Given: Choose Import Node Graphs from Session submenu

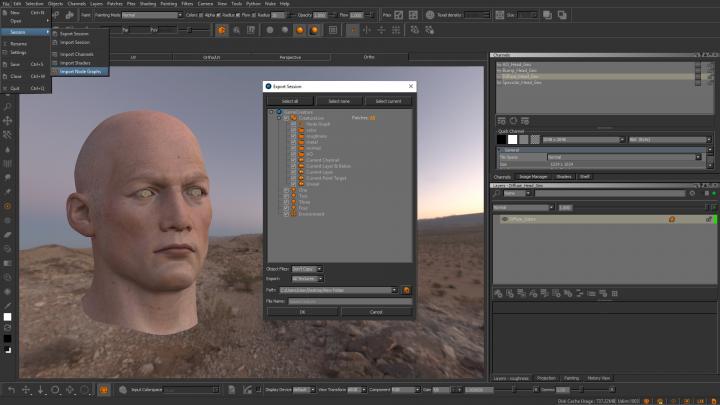Looking at the screenshot, I should point(81,71).
